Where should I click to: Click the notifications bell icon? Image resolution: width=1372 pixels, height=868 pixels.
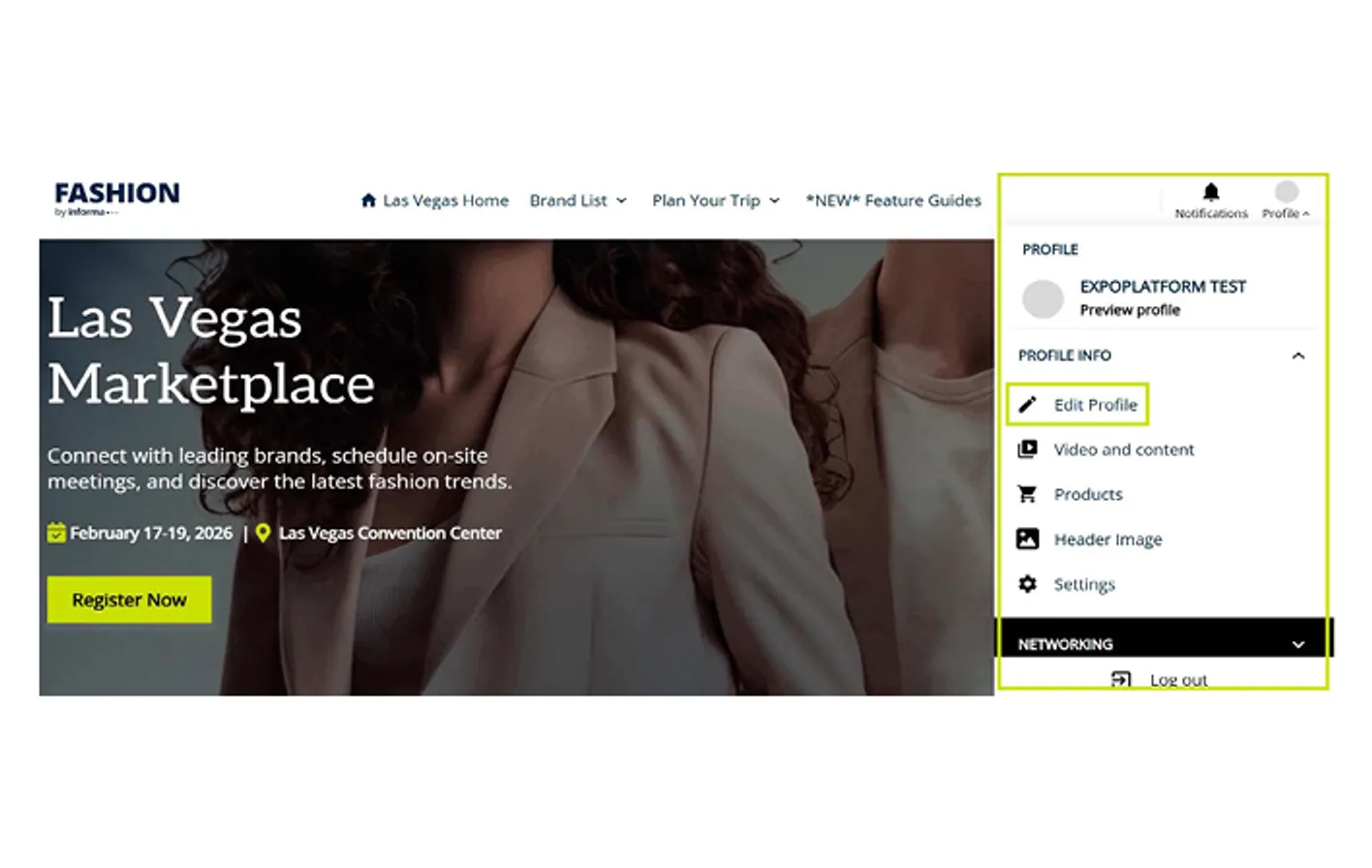tap(1211, 192)
